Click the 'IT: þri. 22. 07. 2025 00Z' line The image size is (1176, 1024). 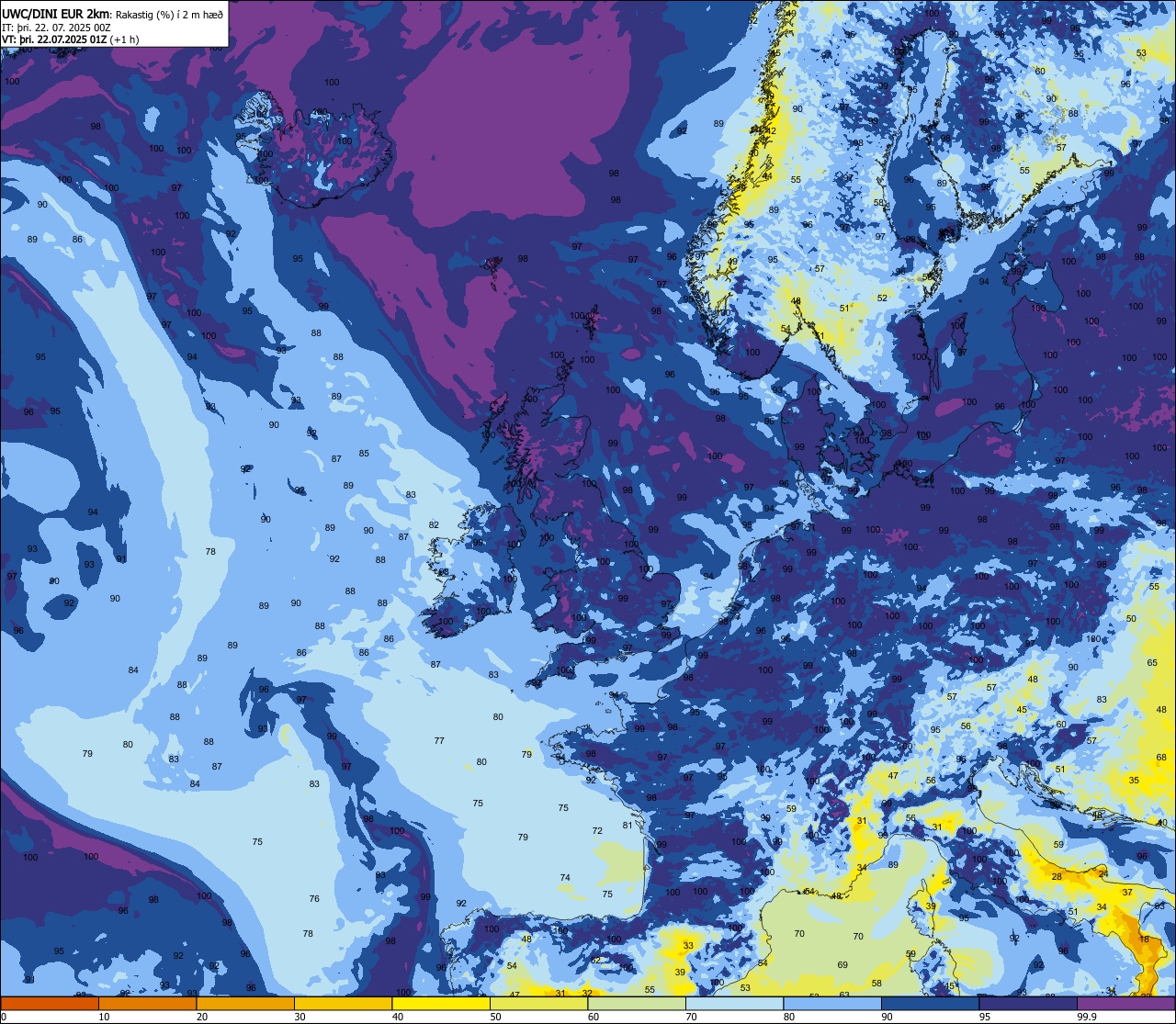coord(57,27)
